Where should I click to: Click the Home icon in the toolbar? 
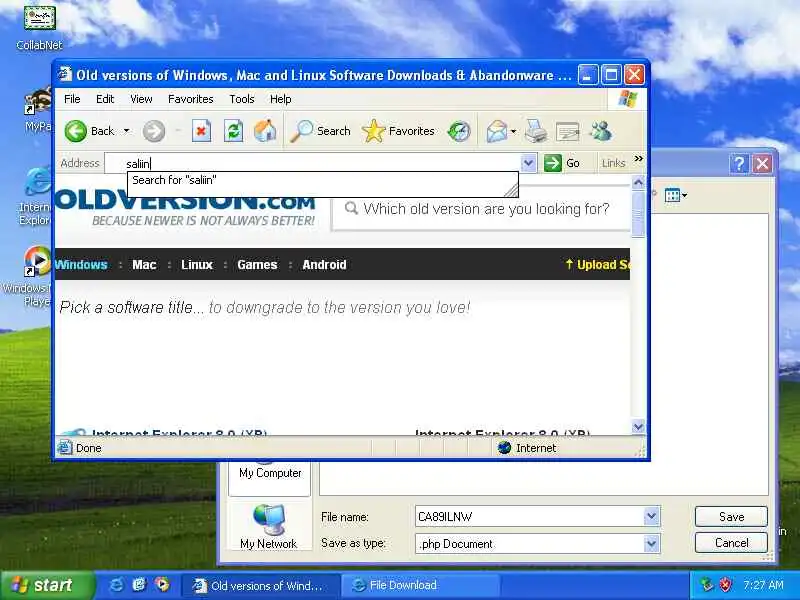[x=265, y=131]
